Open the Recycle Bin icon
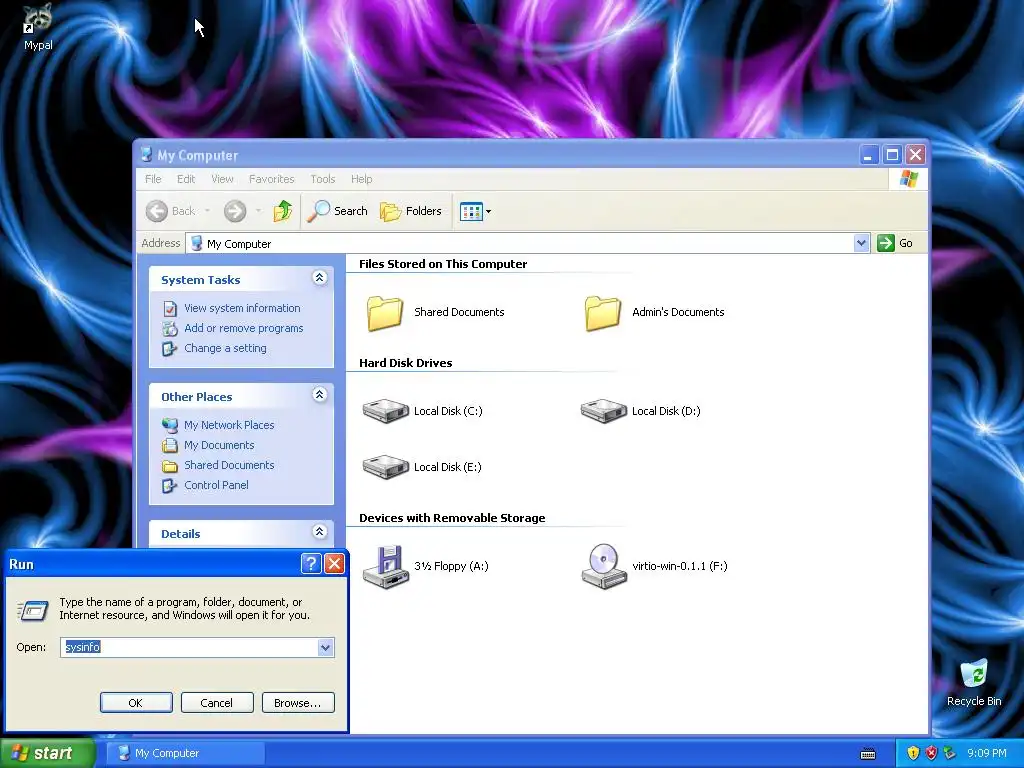Viewport: 1024px width, 768px height. (x=974, y=682)
